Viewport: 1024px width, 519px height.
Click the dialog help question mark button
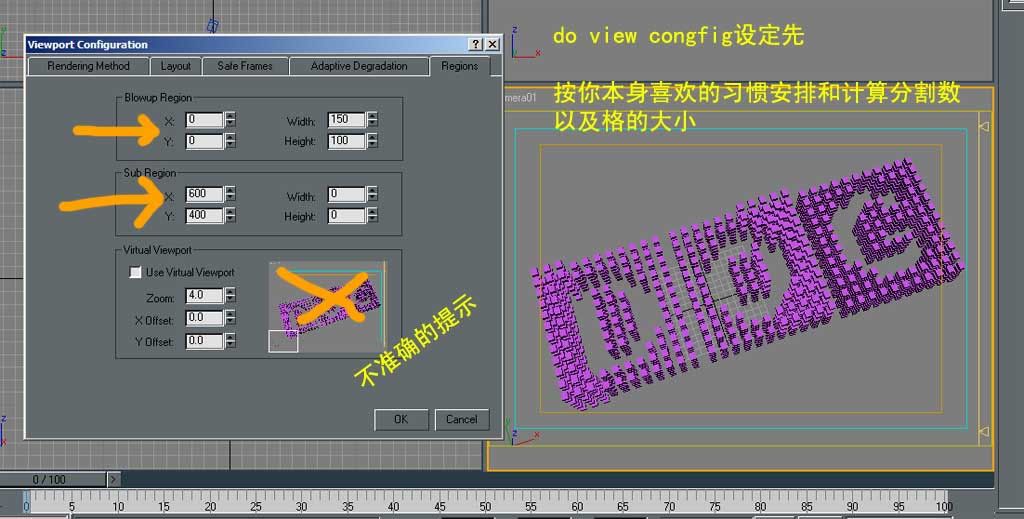tap(475, 45)
